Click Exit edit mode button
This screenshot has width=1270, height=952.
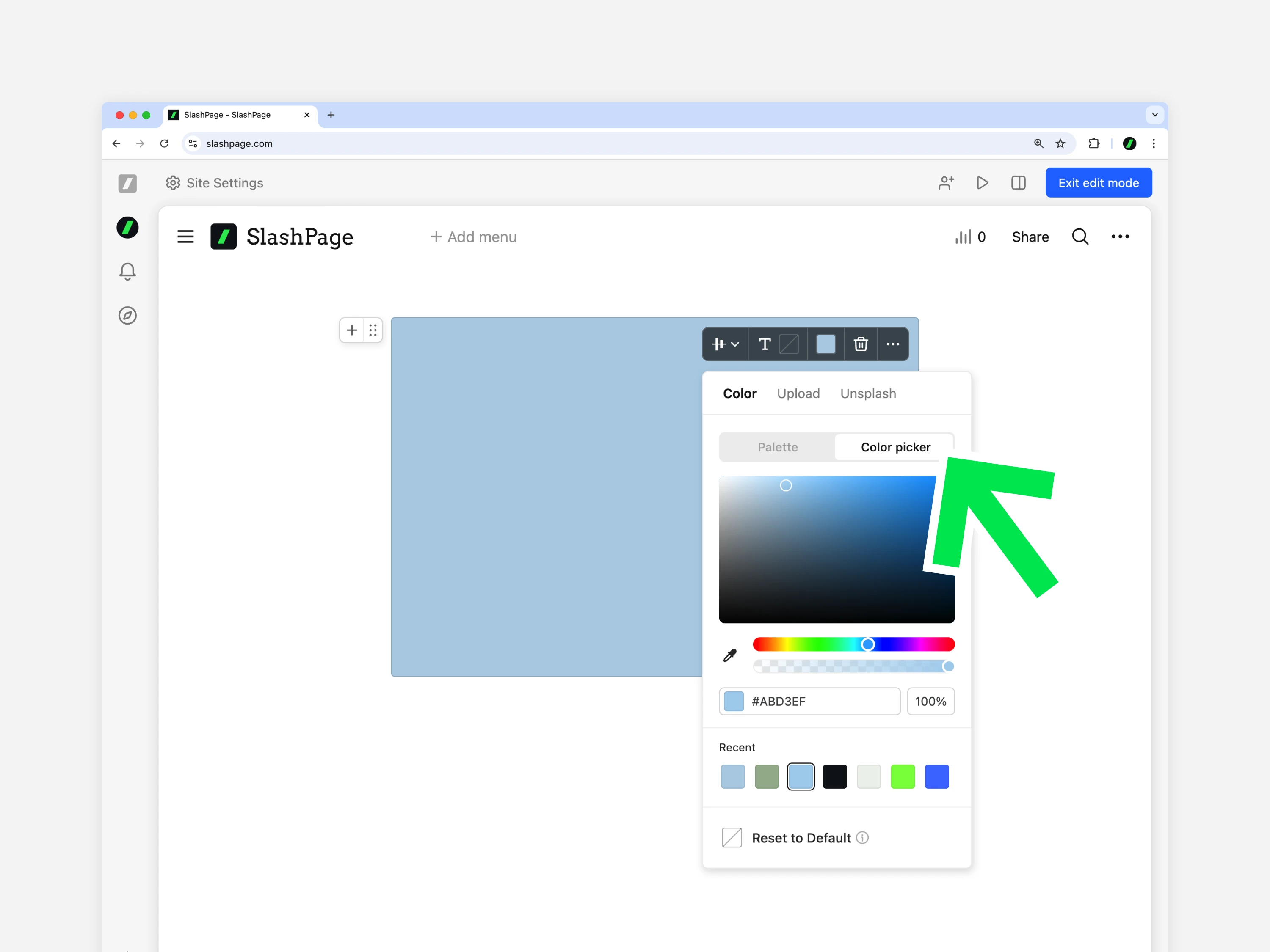(1098, 182)
